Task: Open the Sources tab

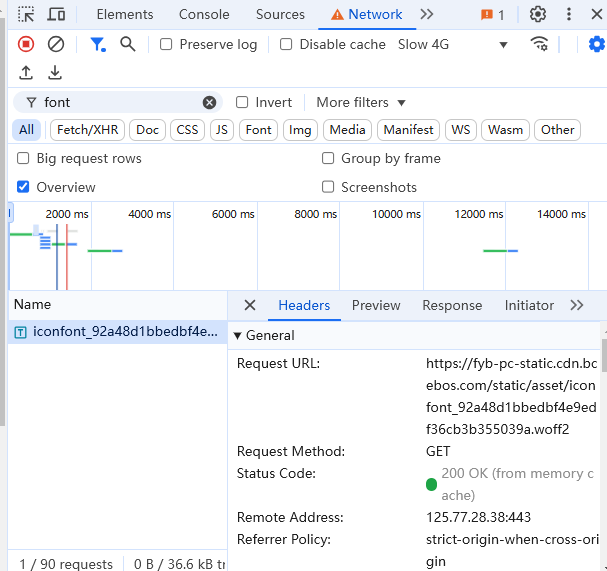Action: 280,14
